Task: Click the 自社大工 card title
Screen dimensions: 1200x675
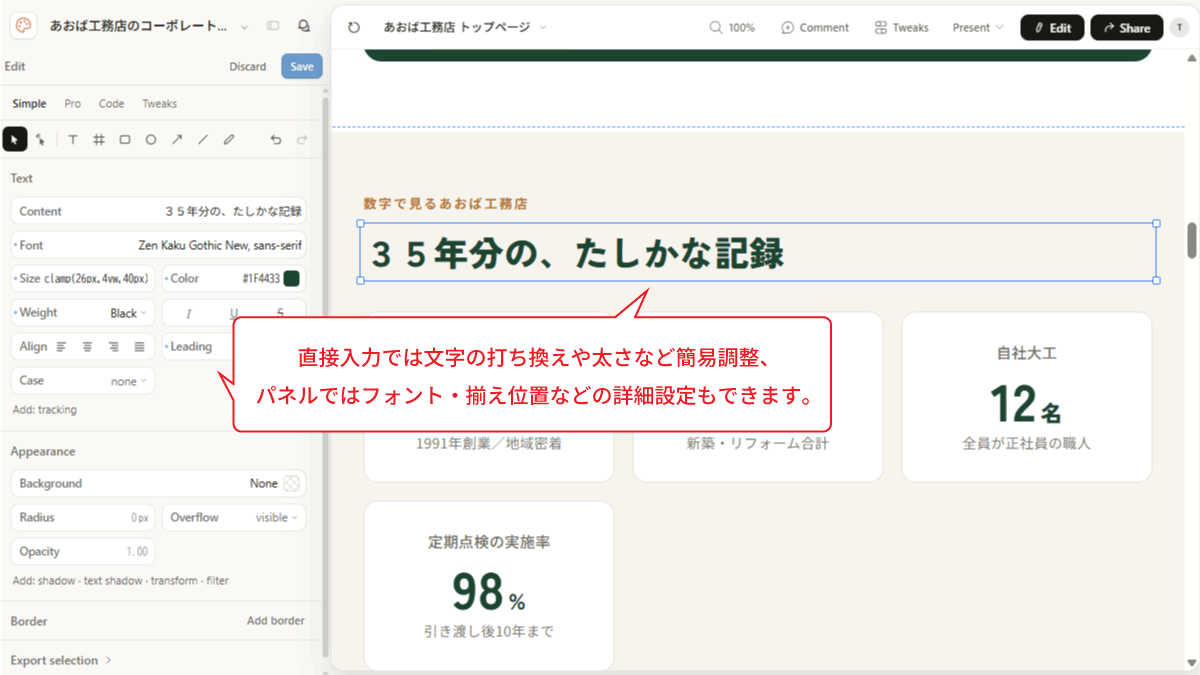Action: (x=1027, y=353)
